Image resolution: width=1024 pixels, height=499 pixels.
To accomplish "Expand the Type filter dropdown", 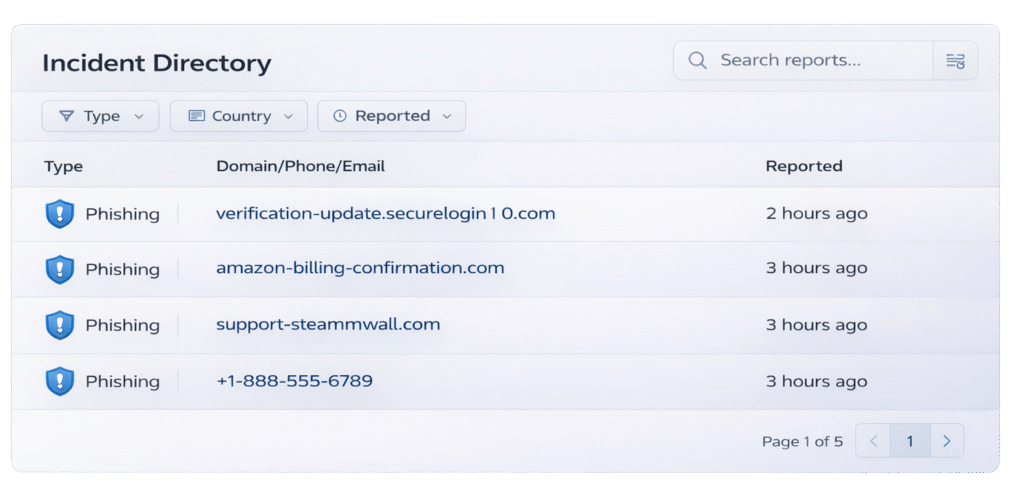I will pos(100,116).
